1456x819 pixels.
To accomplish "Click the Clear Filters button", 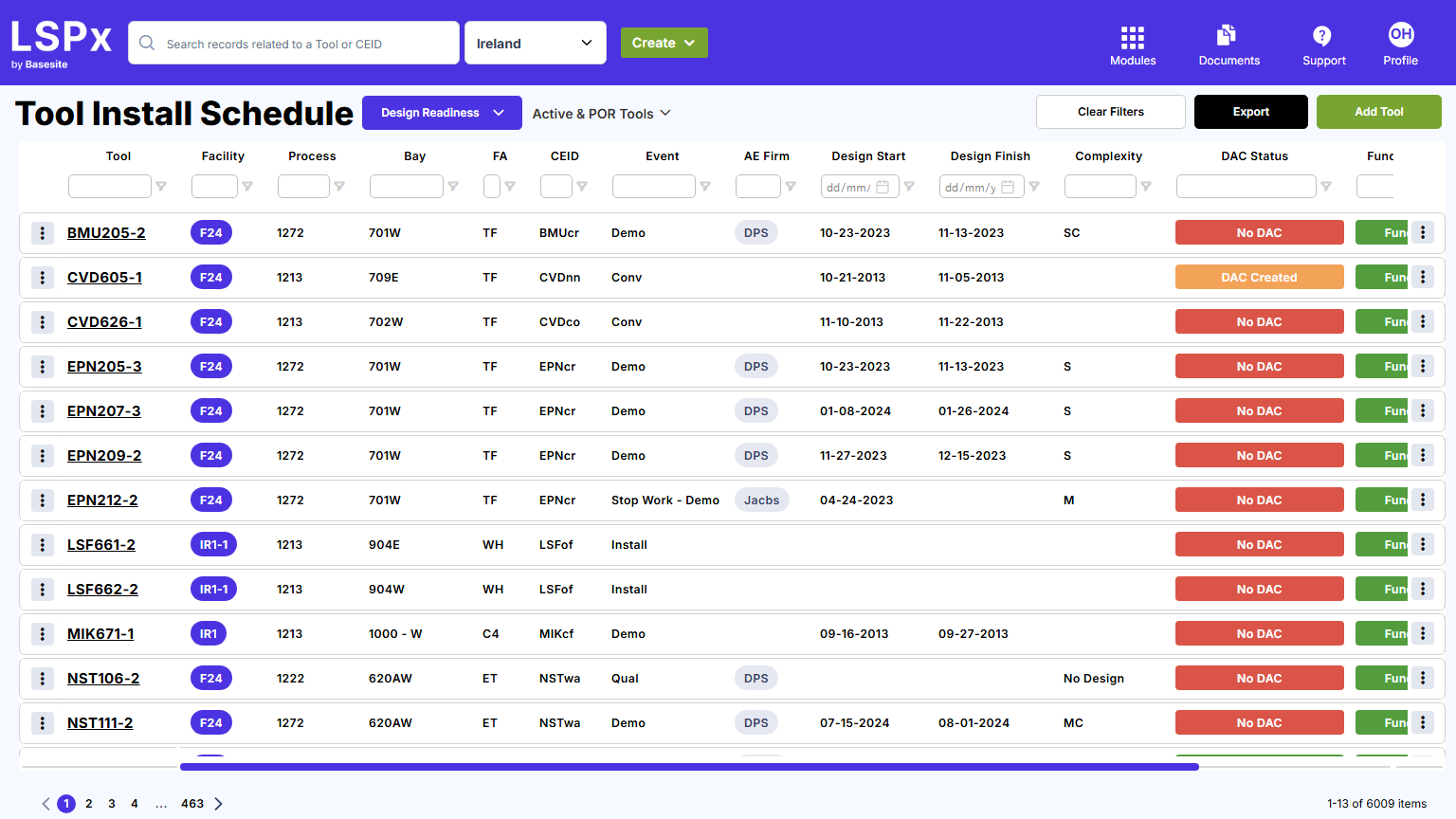I will coord(1110,112).
